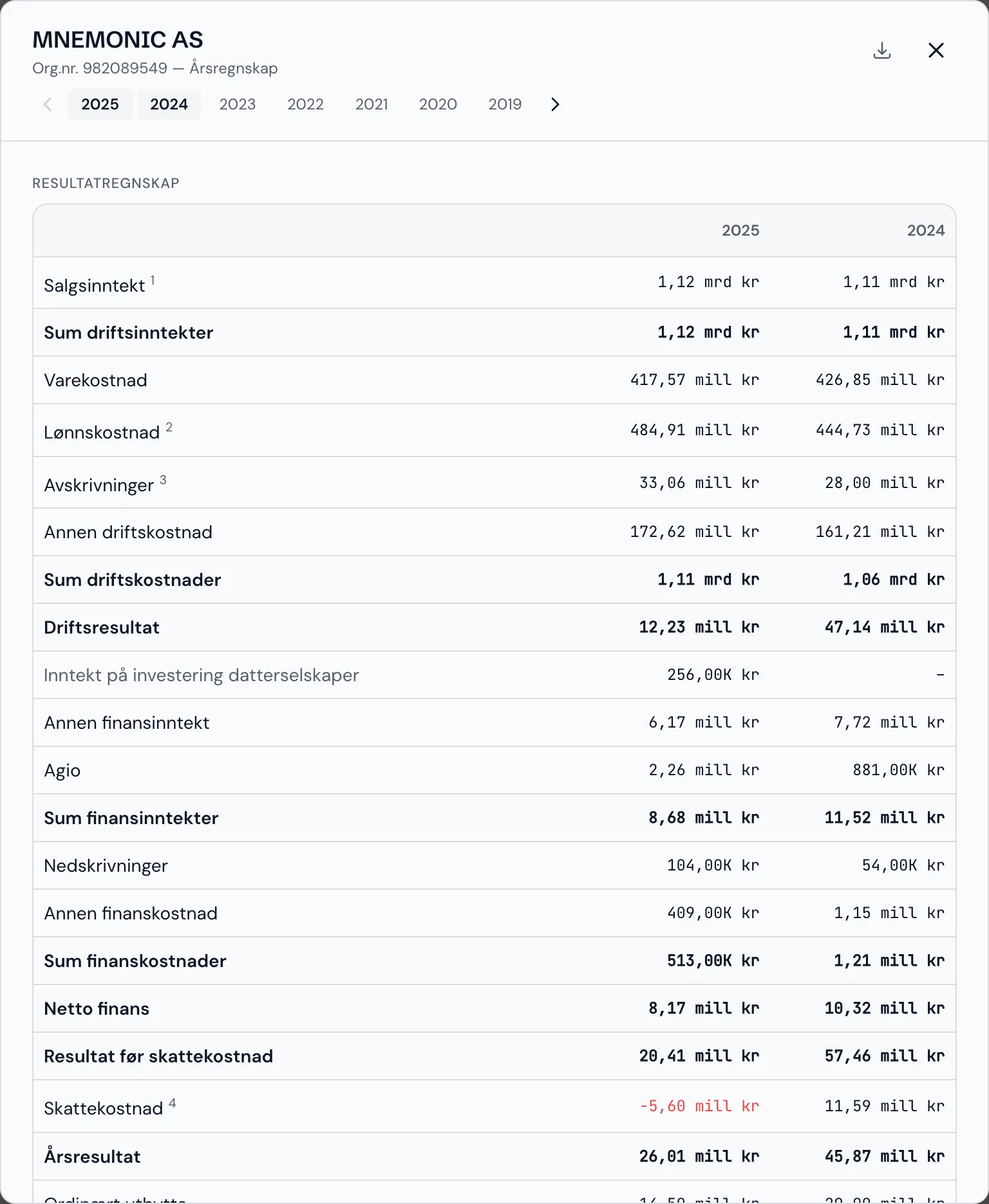Show earlier years with left chevron

click(48, 104)
